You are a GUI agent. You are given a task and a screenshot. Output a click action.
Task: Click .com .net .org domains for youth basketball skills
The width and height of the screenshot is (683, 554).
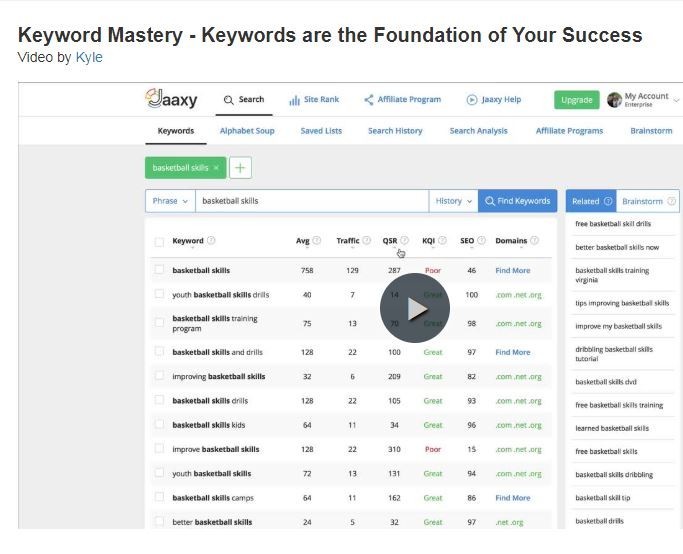(x=518, y=474)
